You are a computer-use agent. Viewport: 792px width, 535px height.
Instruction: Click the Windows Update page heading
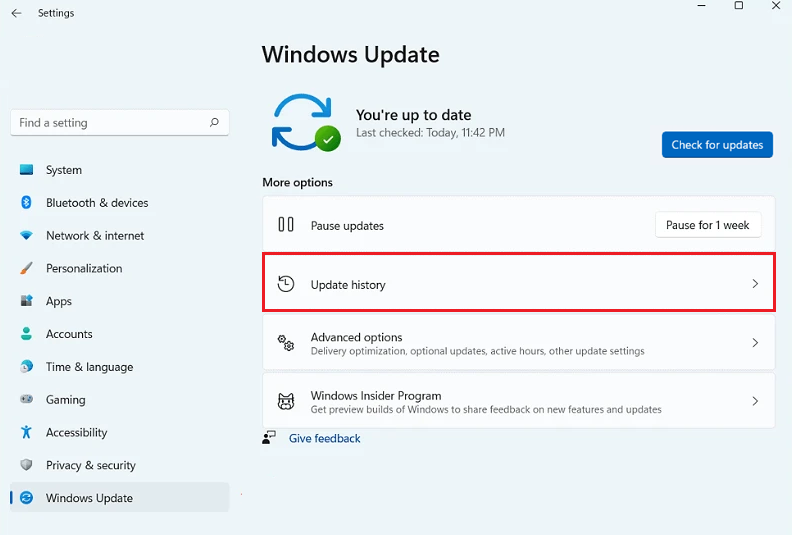tap(351, 55)
